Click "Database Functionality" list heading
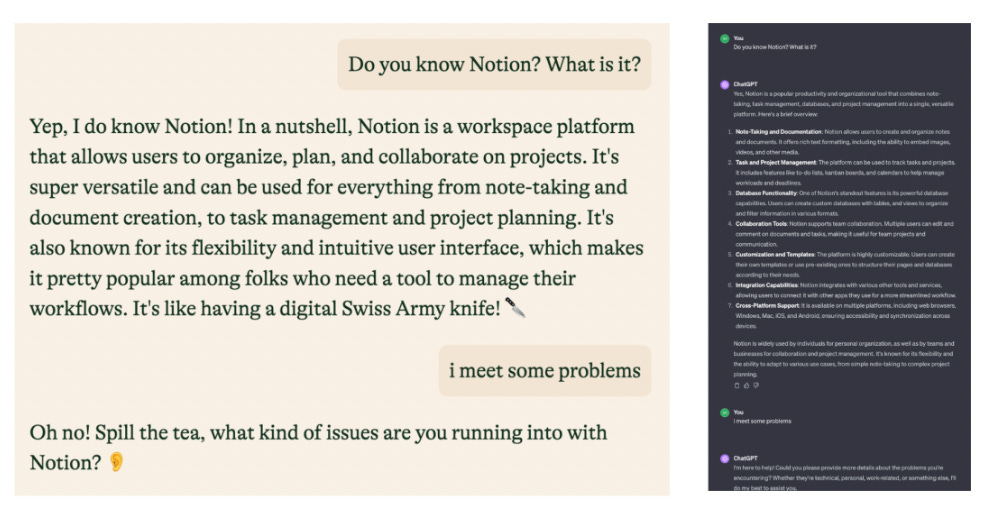Screen dimensions: 992x508 pyautogui.click(x=766, y=193)
